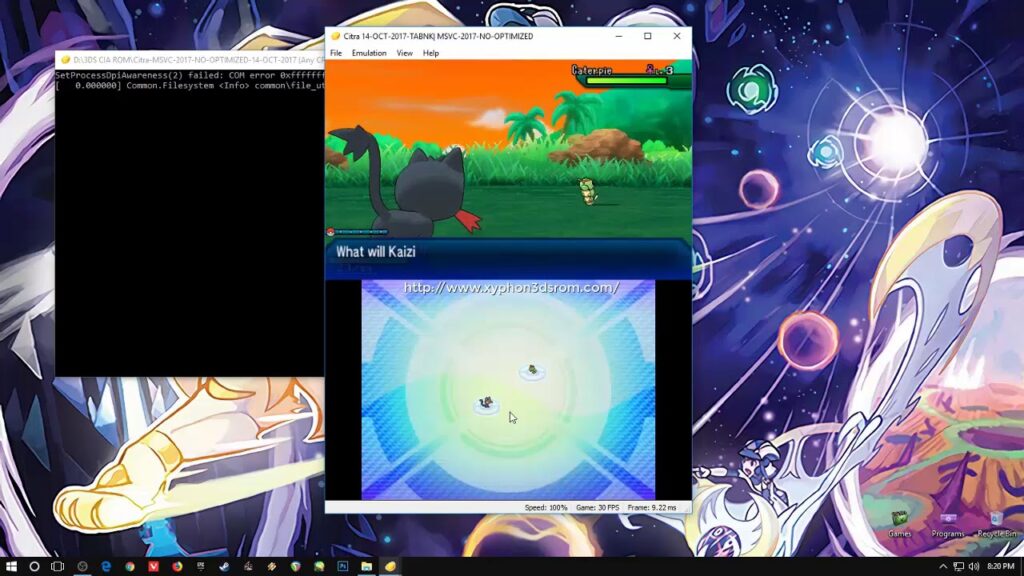Image resolution: width=1024 pixels, height=576 pixels.
Task: Click the volume speaker icon in tray
Action: [974, 566]
